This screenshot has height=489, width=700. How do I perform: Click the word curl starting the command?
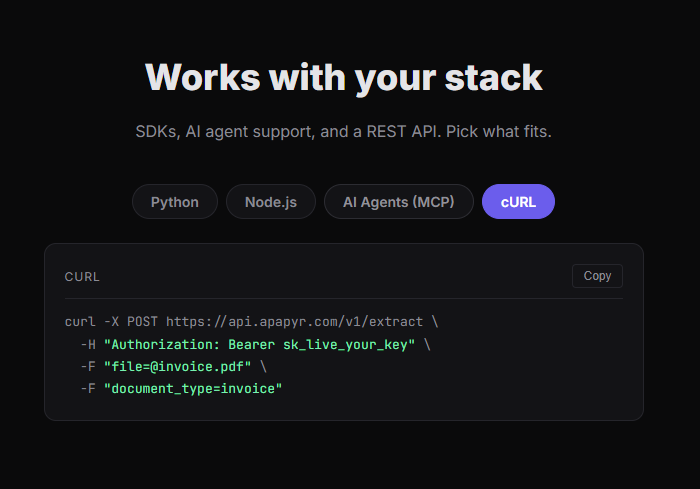point(80,322)
